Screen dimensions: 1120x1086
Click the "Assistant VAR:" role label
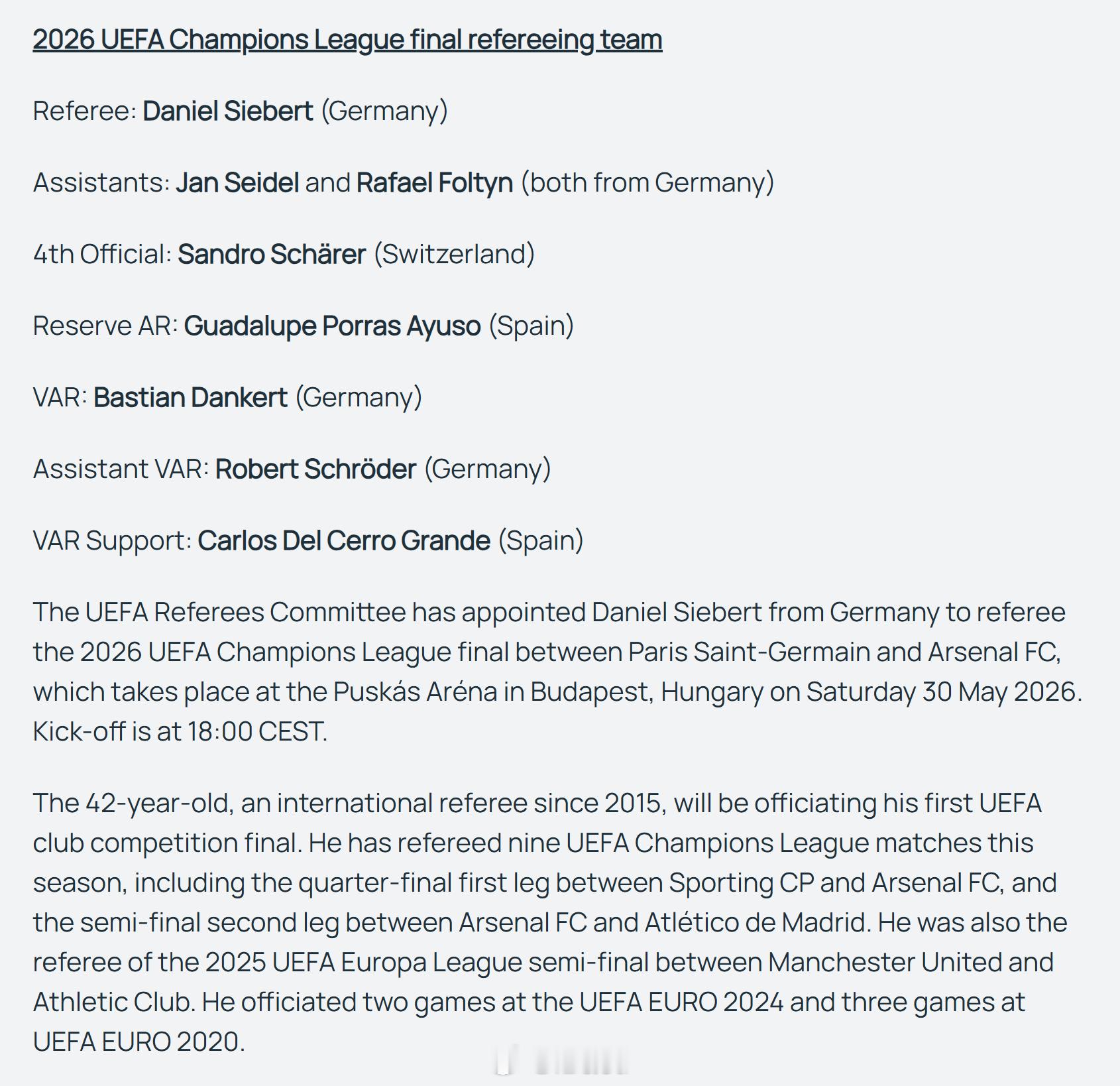tap(121, 469)
